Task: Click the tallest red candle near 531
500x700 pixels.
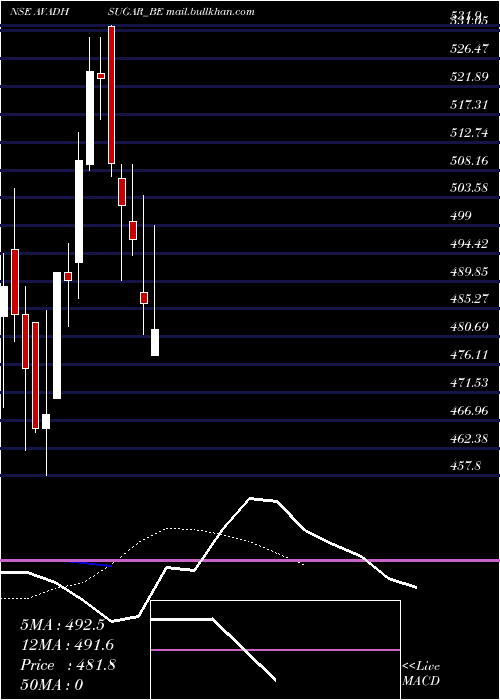Action: click(111, 95)
